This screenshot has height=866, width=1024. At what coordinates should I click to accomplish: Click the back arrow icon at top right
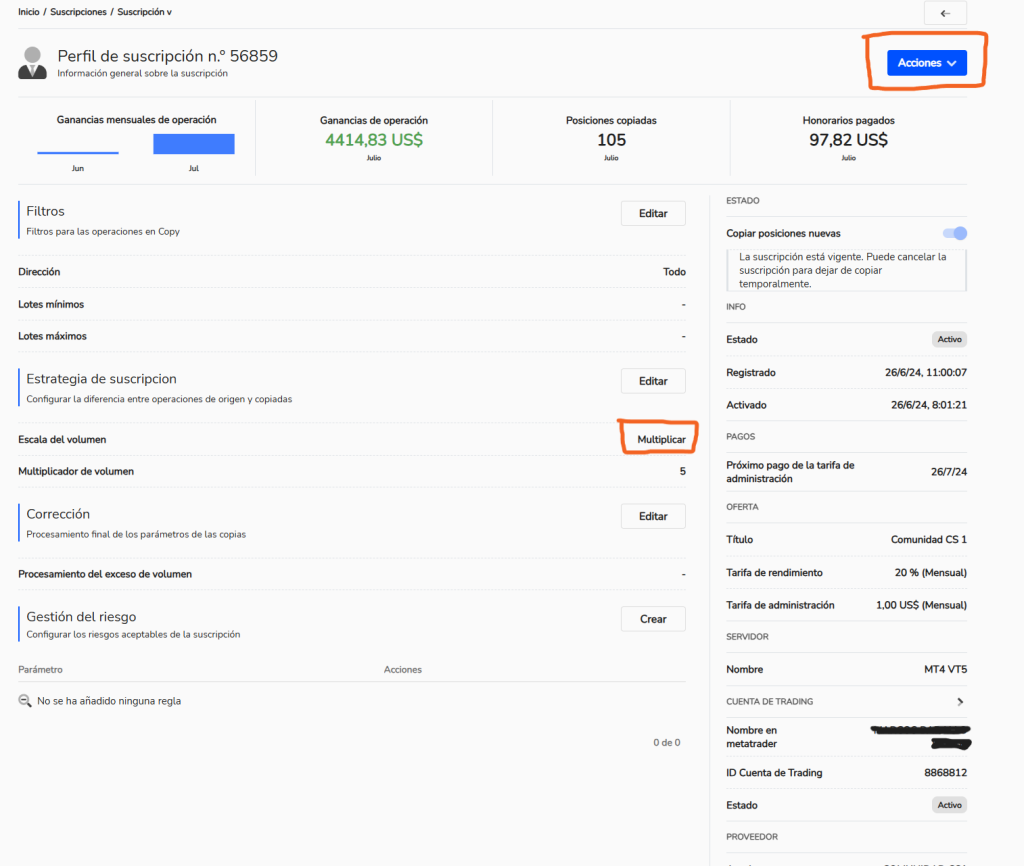[944, 13]
